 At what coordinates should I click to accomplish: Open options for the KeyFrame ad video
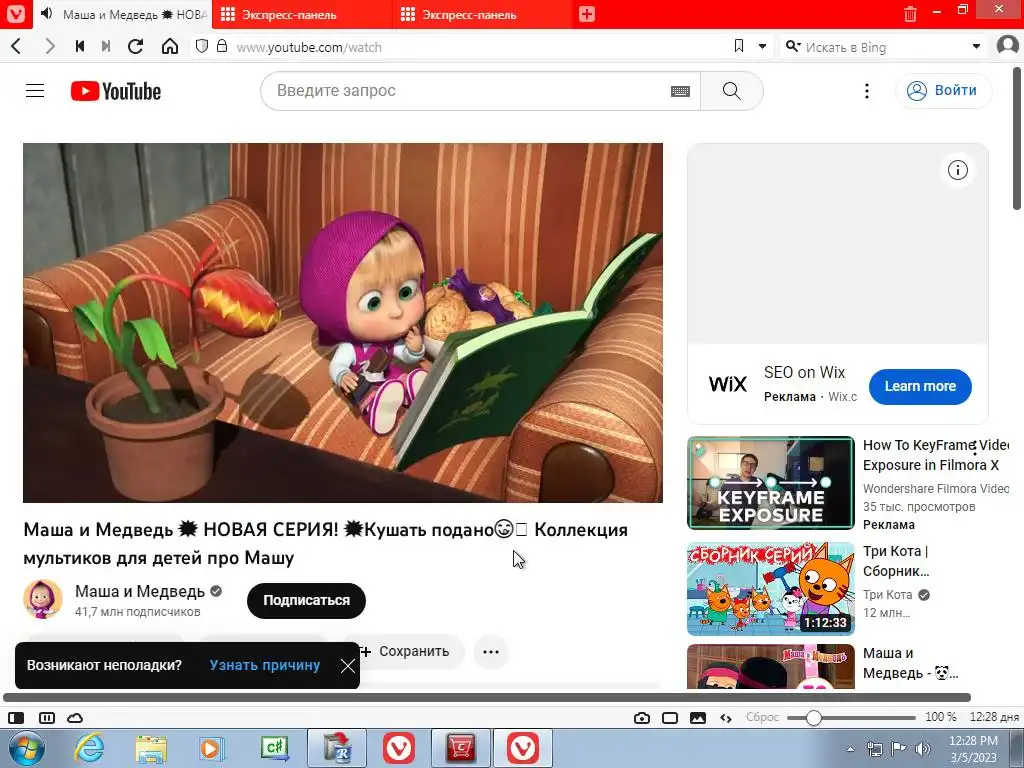pyautogui.click(x=975, y=448)
